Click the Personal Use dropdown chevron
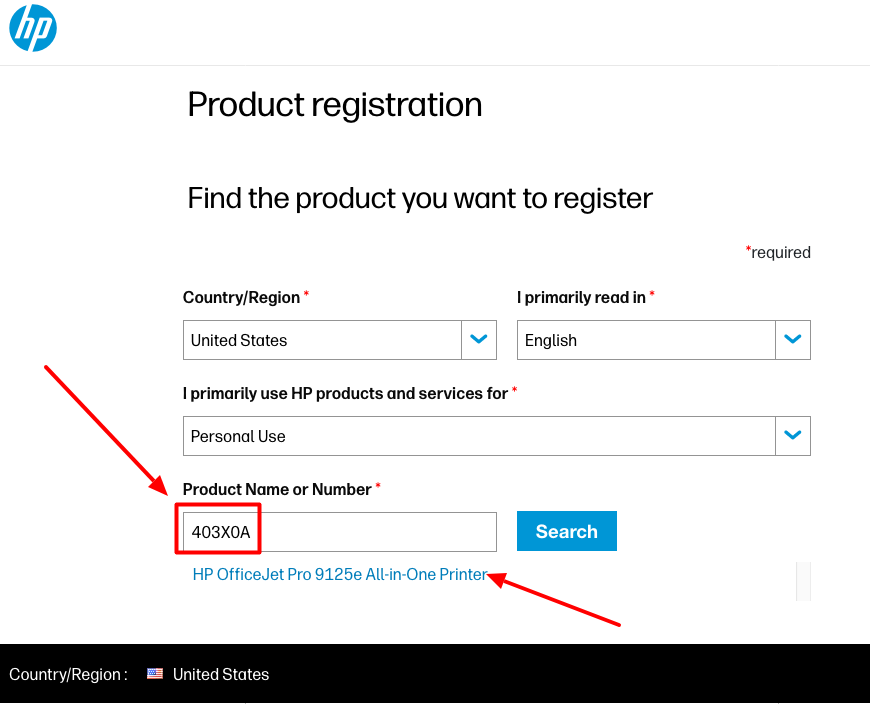 [793, 436]
